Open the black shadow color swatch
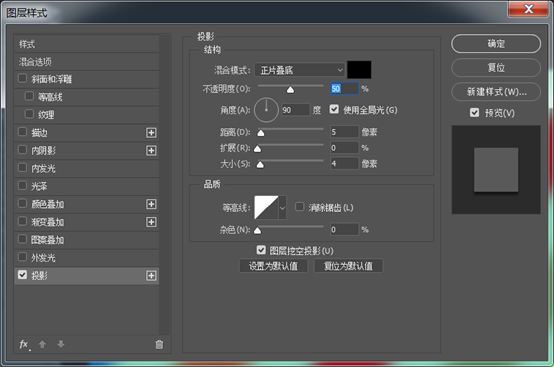Image resolution: width=554 pixels, height=367 pixels. (359, 70)
